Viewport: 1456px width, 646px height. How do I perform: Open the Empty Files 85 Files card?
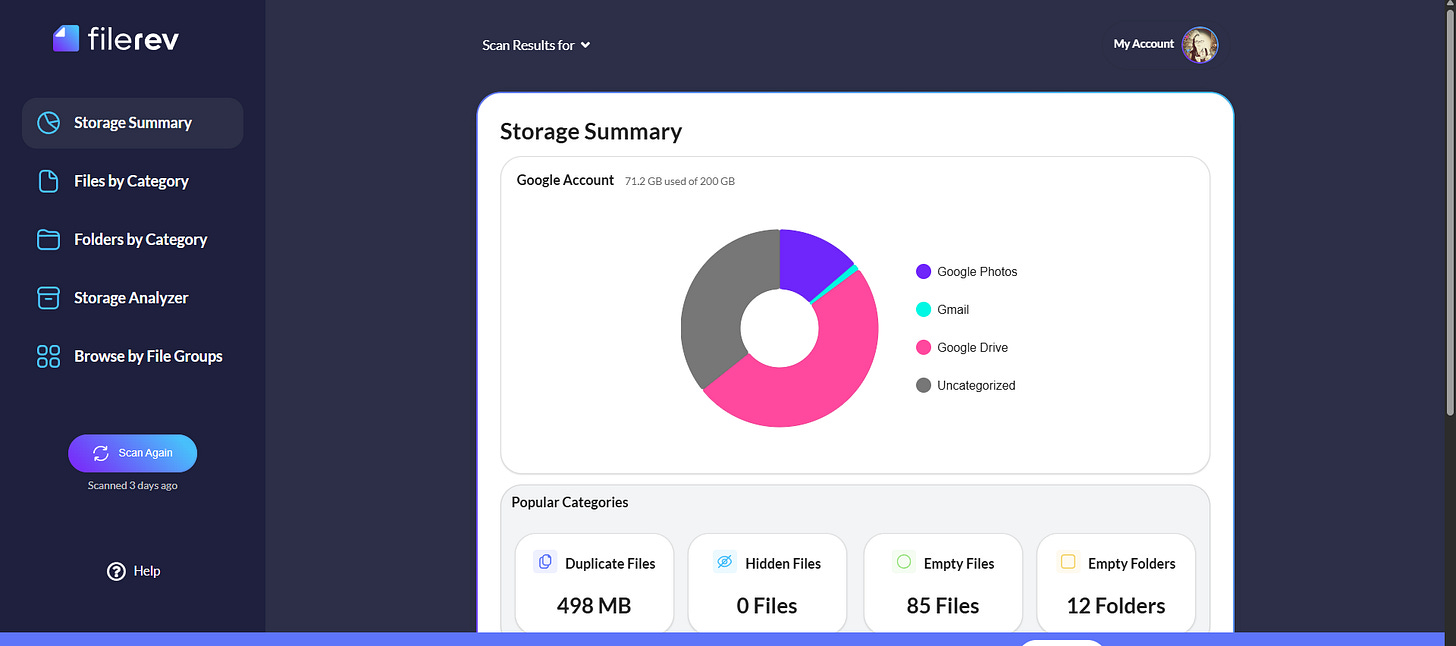click(x=943, y=584)
